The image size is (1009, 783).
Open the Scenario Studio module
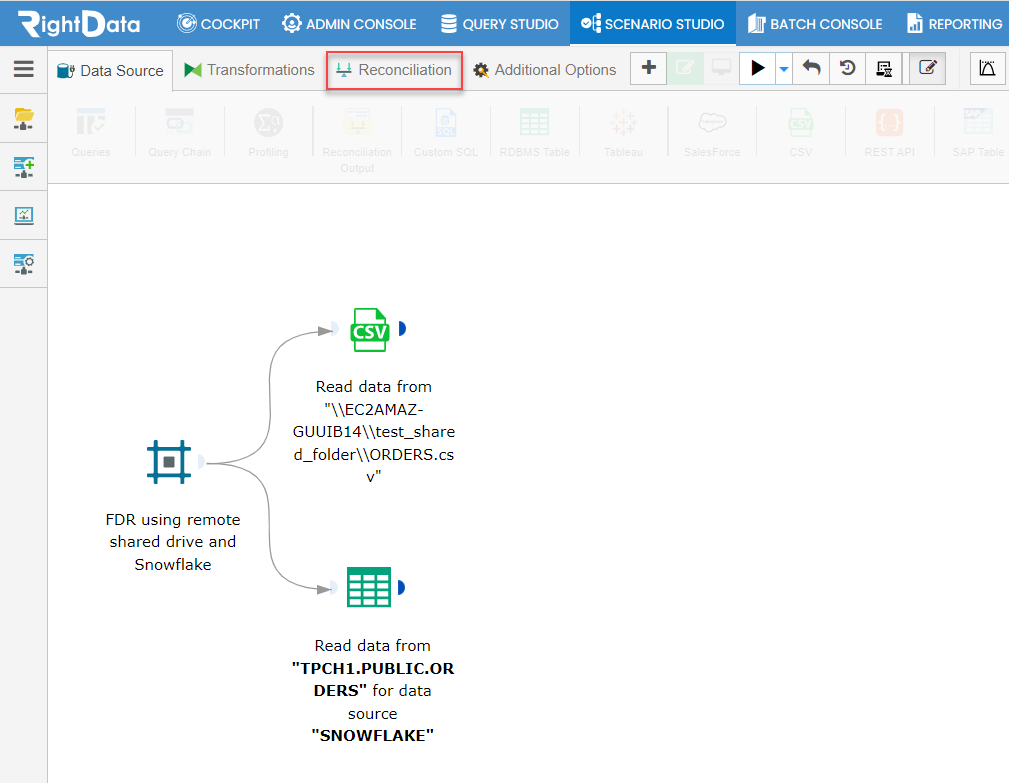pos(653,24)
